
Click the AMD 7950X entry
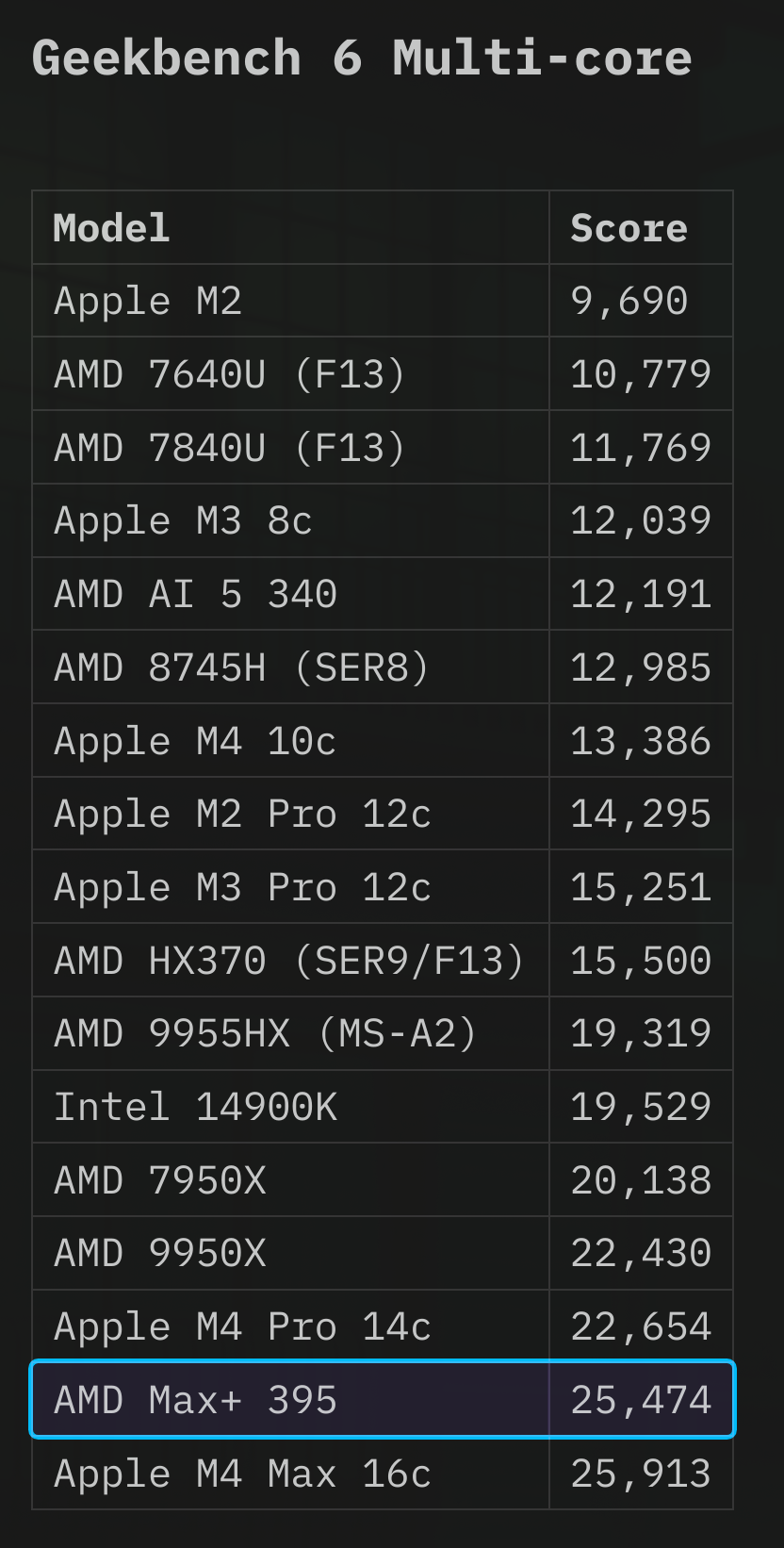(x=160, y=1181)
